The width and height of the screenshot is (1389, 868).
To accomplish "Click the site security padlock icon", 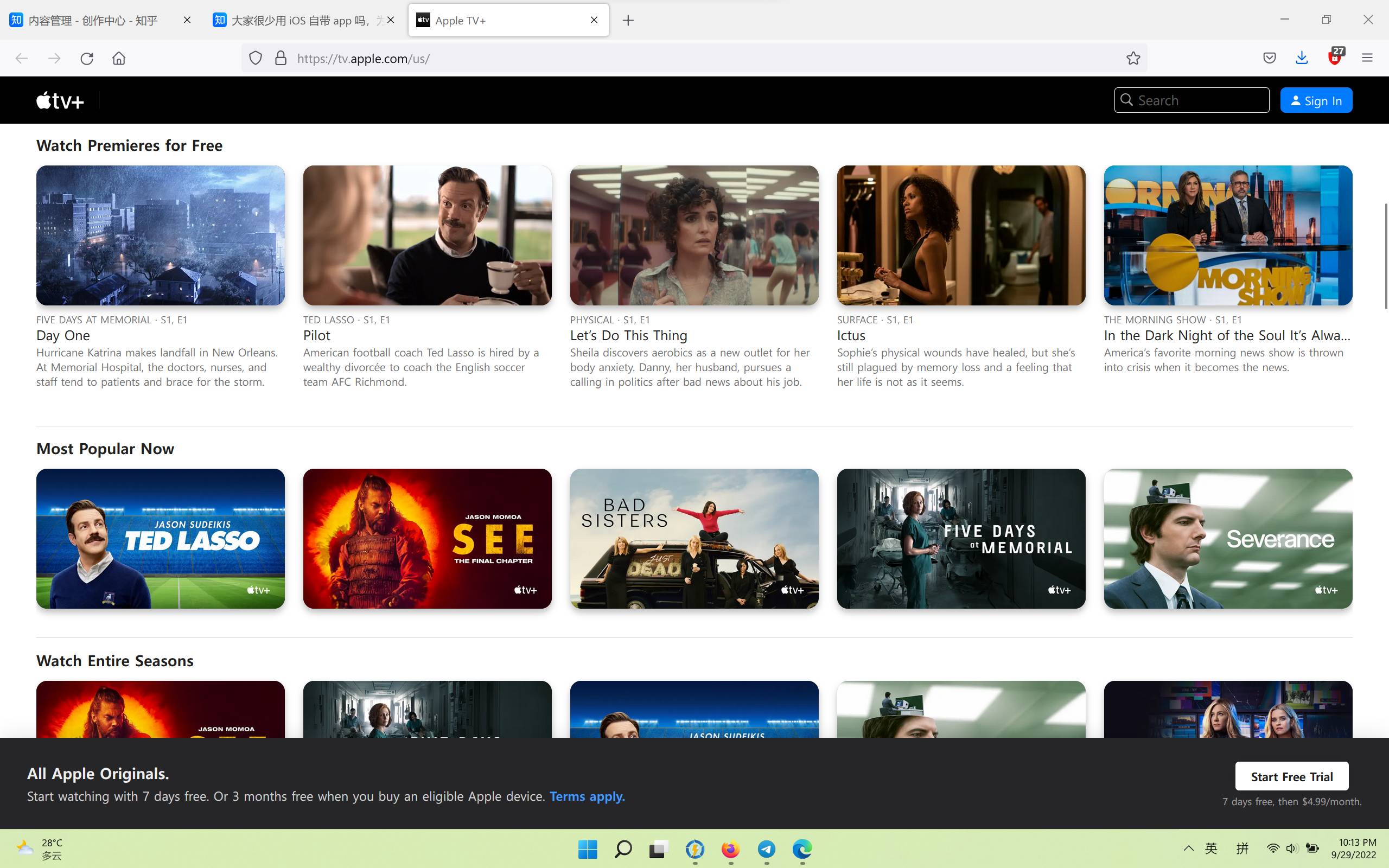I will (281, 58).
